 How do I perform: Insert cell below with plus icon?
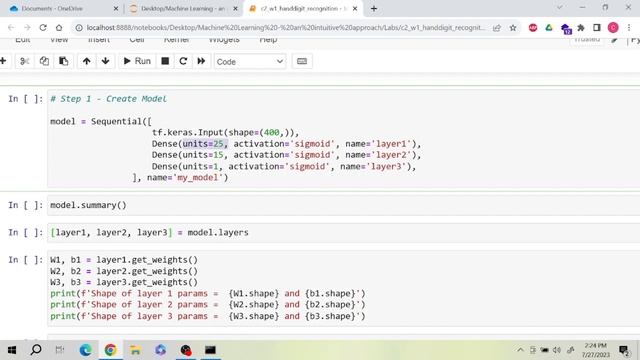pos(4,61)
